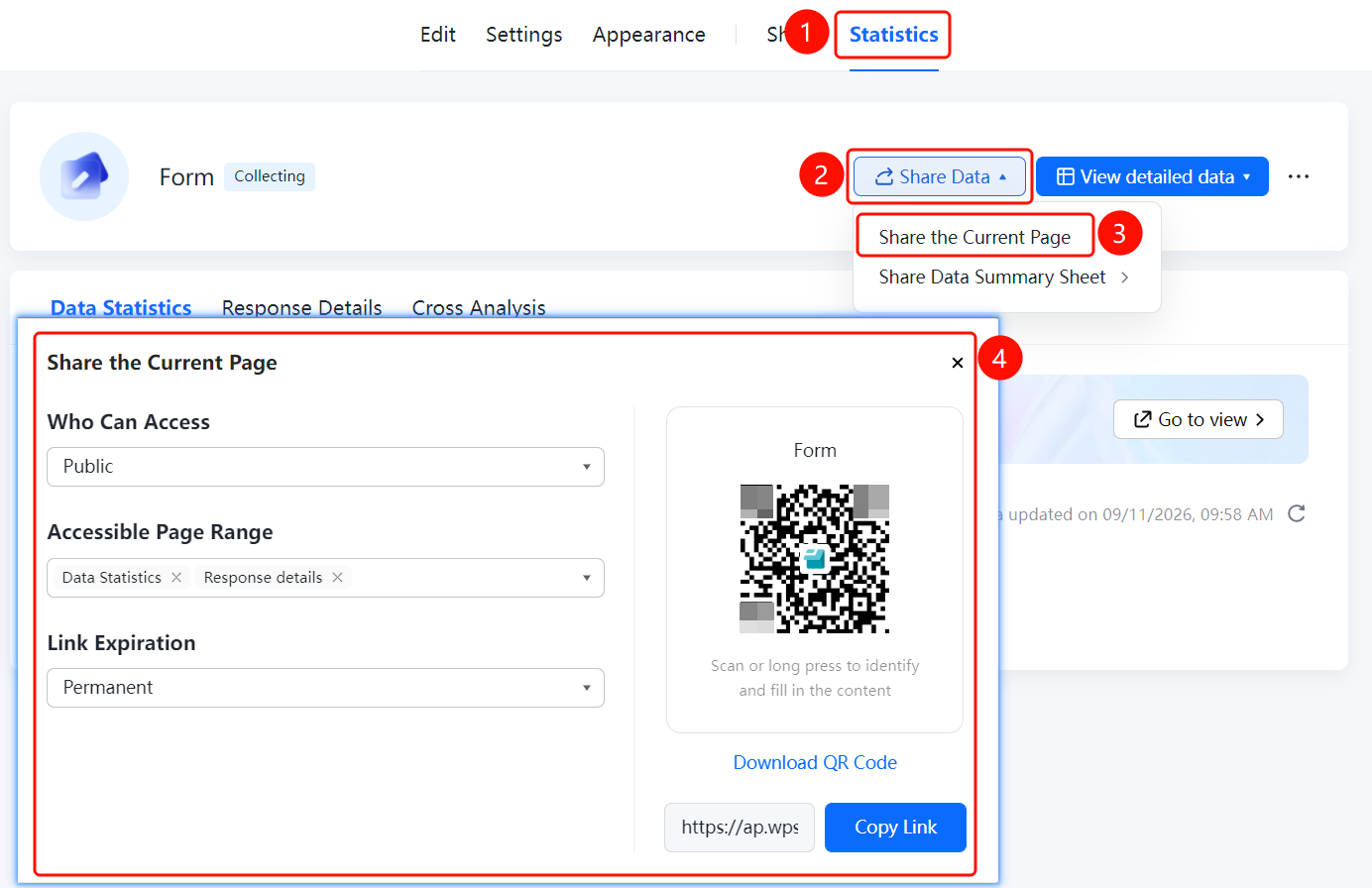Select Share the Current Page menu item
This screenshot has height=888, width=1372.
(974, 237)
